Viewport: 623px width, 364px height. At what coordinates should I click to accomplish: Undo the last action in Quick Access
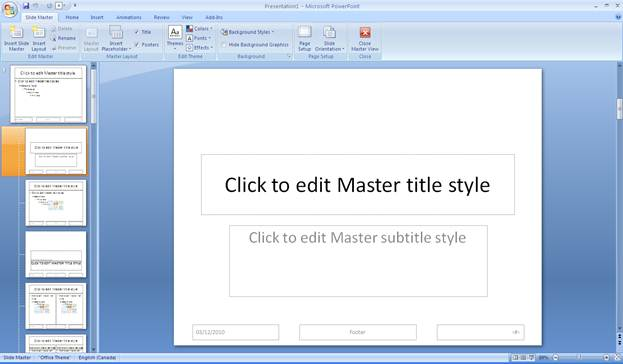pyautogui.click(x=36, y=6)
